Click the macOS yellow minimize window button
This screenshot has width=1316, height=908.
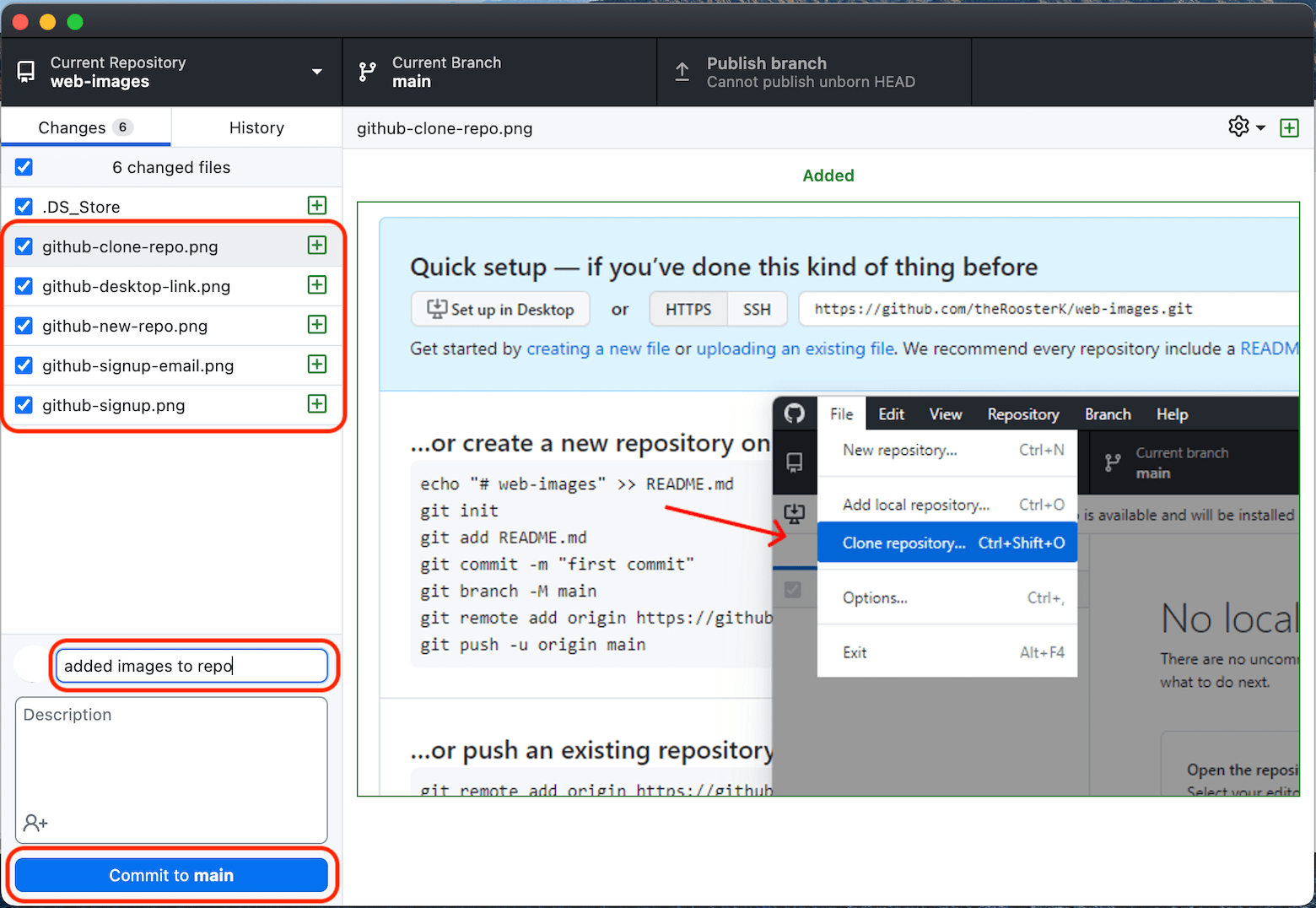tap(48, 22)
